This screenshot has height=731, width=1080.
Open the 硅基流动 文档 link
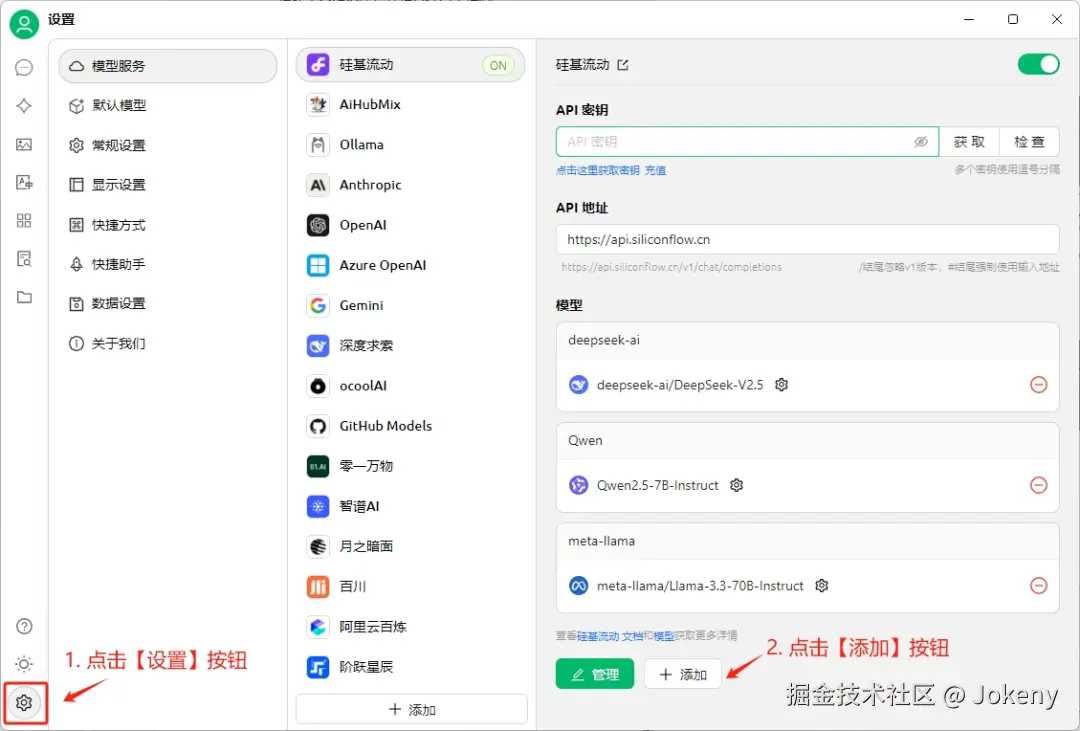click(x=610, y=636)
